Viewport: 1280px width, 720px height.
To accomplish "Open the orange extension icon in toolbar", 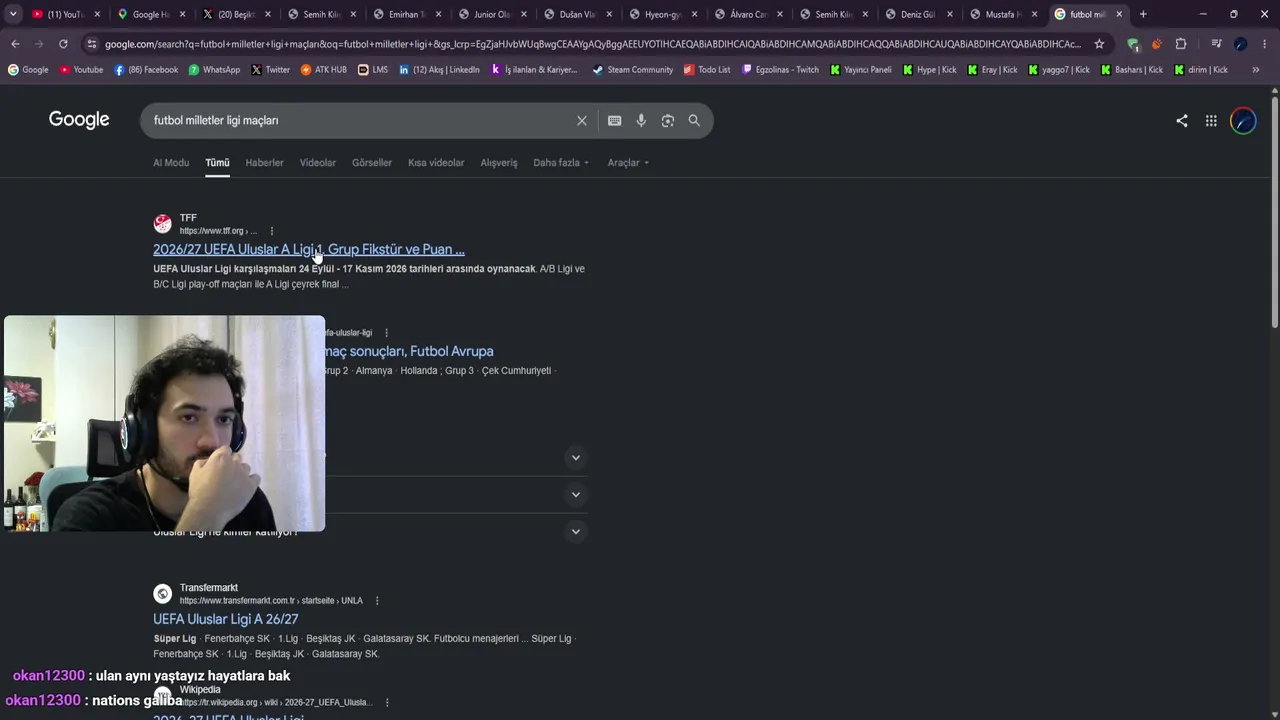I will point(1156,44).
